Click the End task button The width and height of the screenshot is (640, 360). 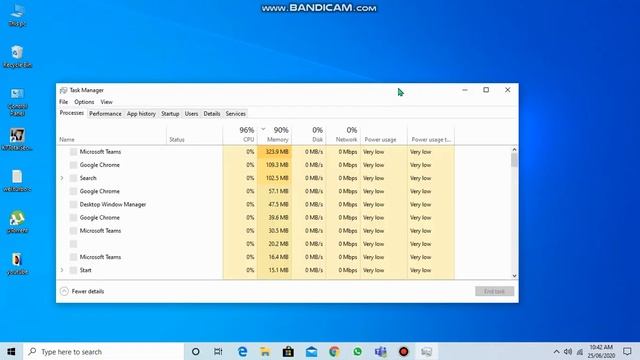coord(494,291)
